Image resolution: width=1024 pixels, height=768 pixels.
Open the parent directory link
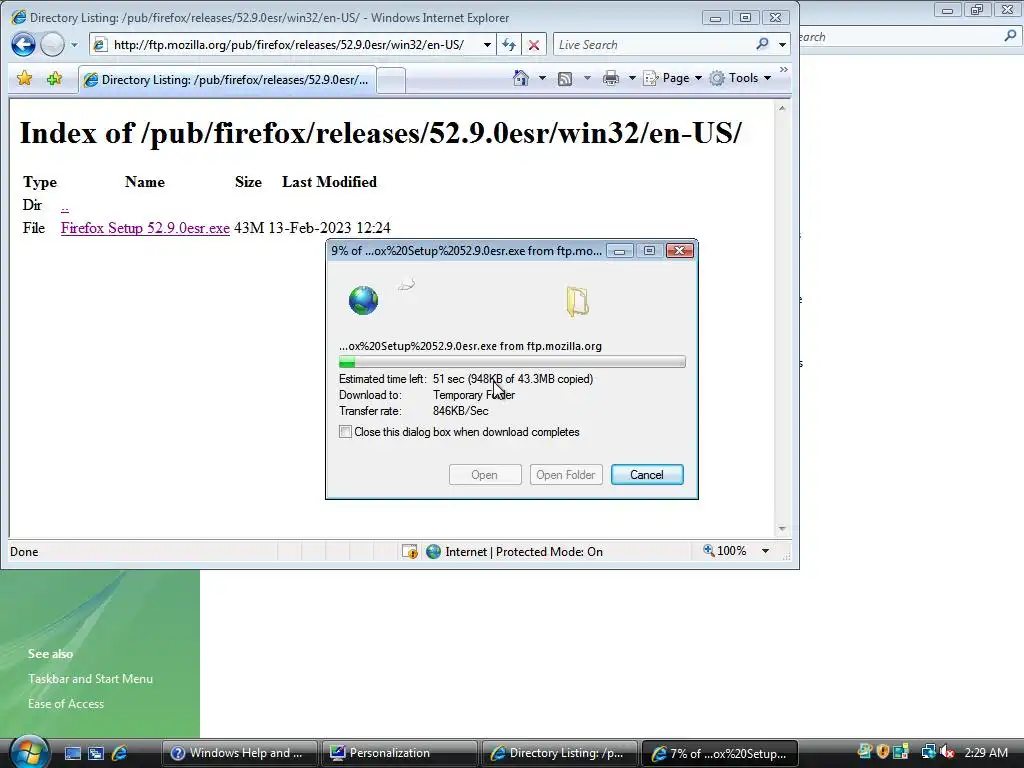(x=65, y=206)
